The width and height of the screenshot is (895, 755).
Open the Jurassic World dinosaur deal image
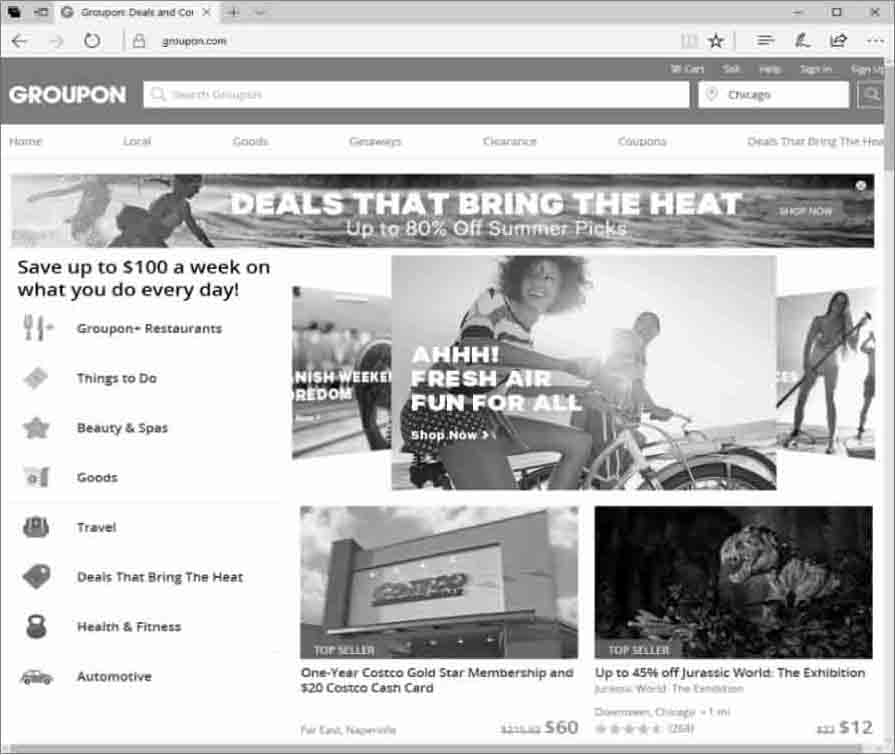[733, 582]
